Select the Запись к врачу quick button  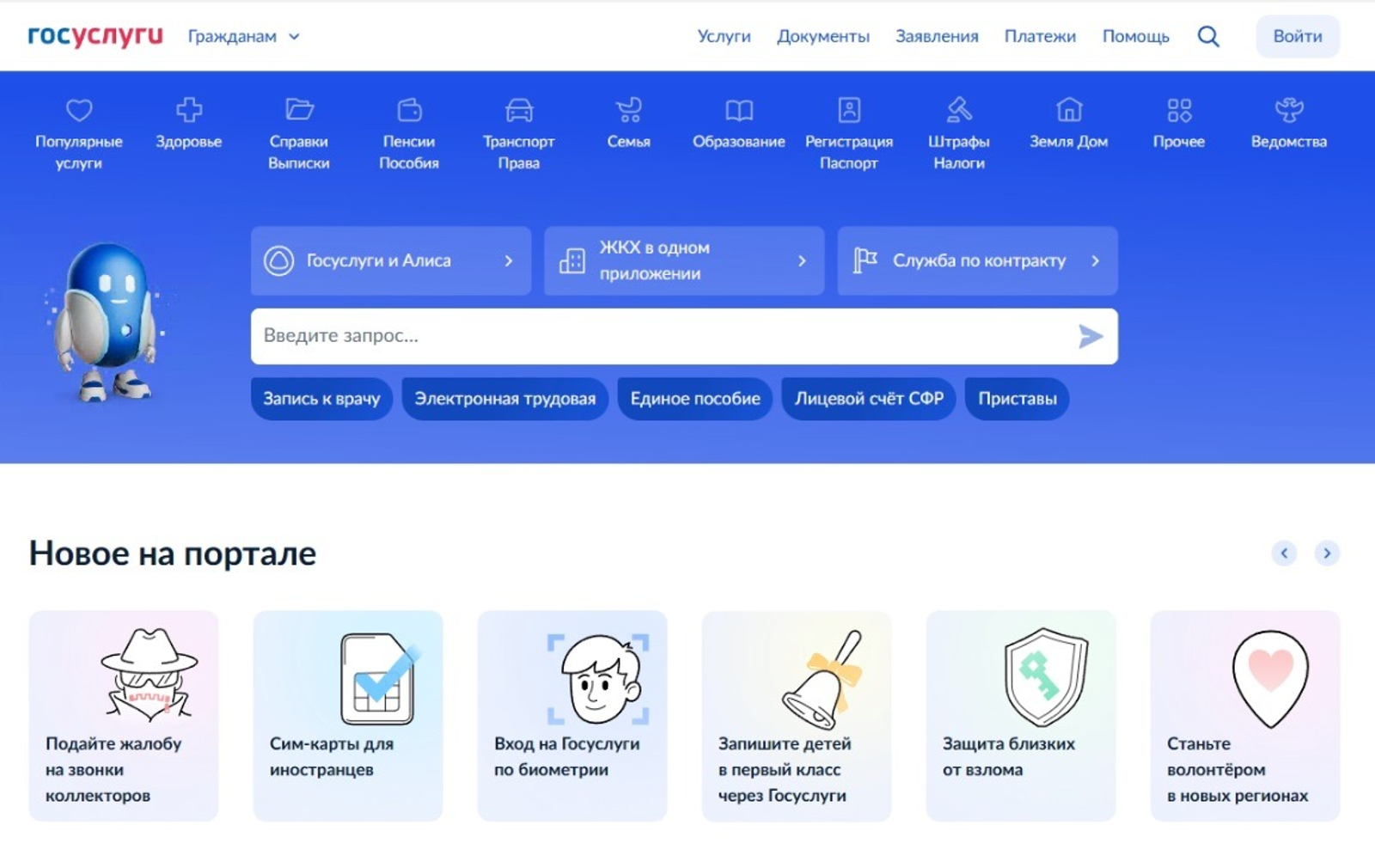click(321, 399)
